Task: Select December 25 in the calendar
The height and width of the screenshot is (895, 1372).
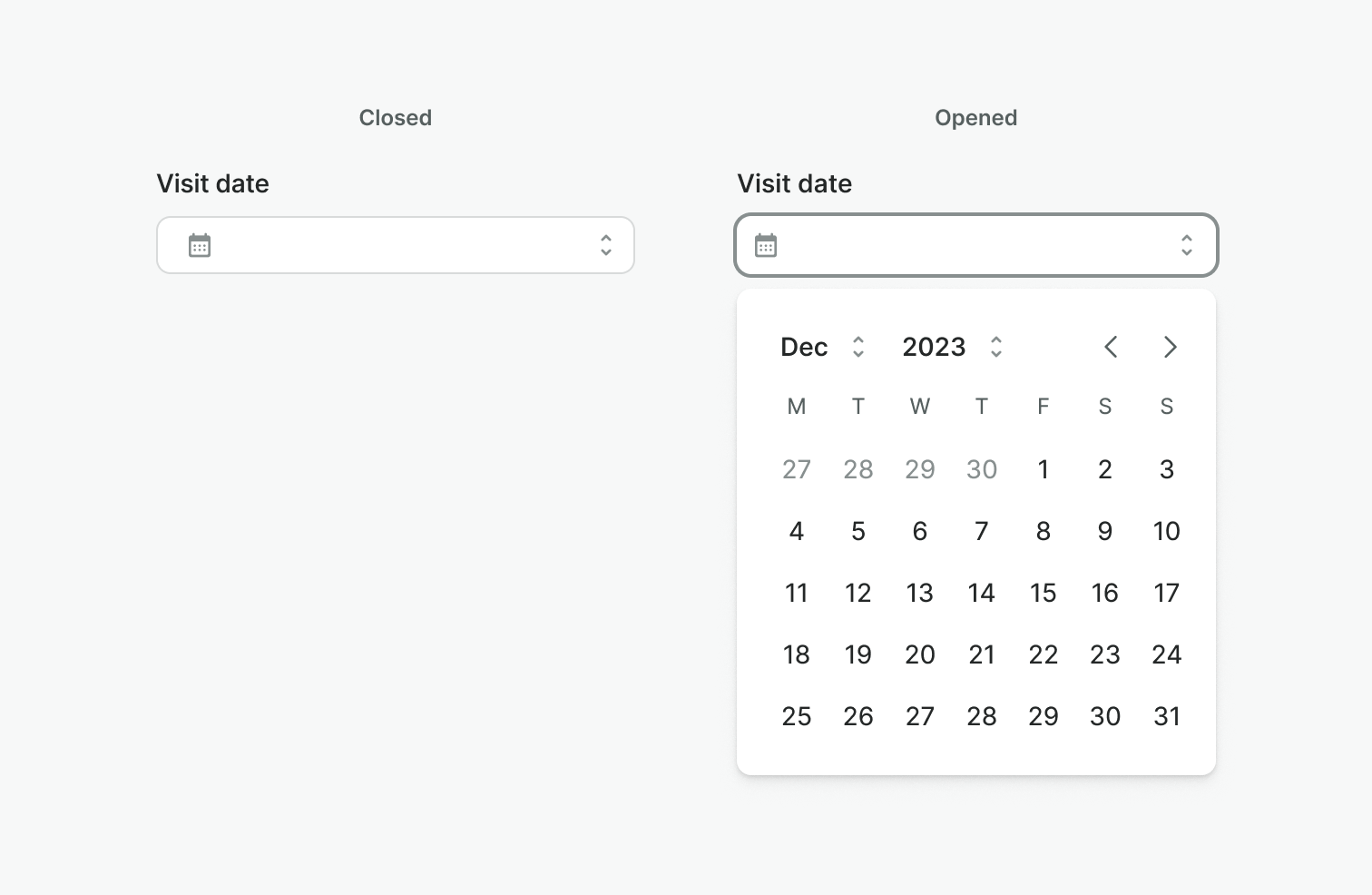Action: point(796,716)
